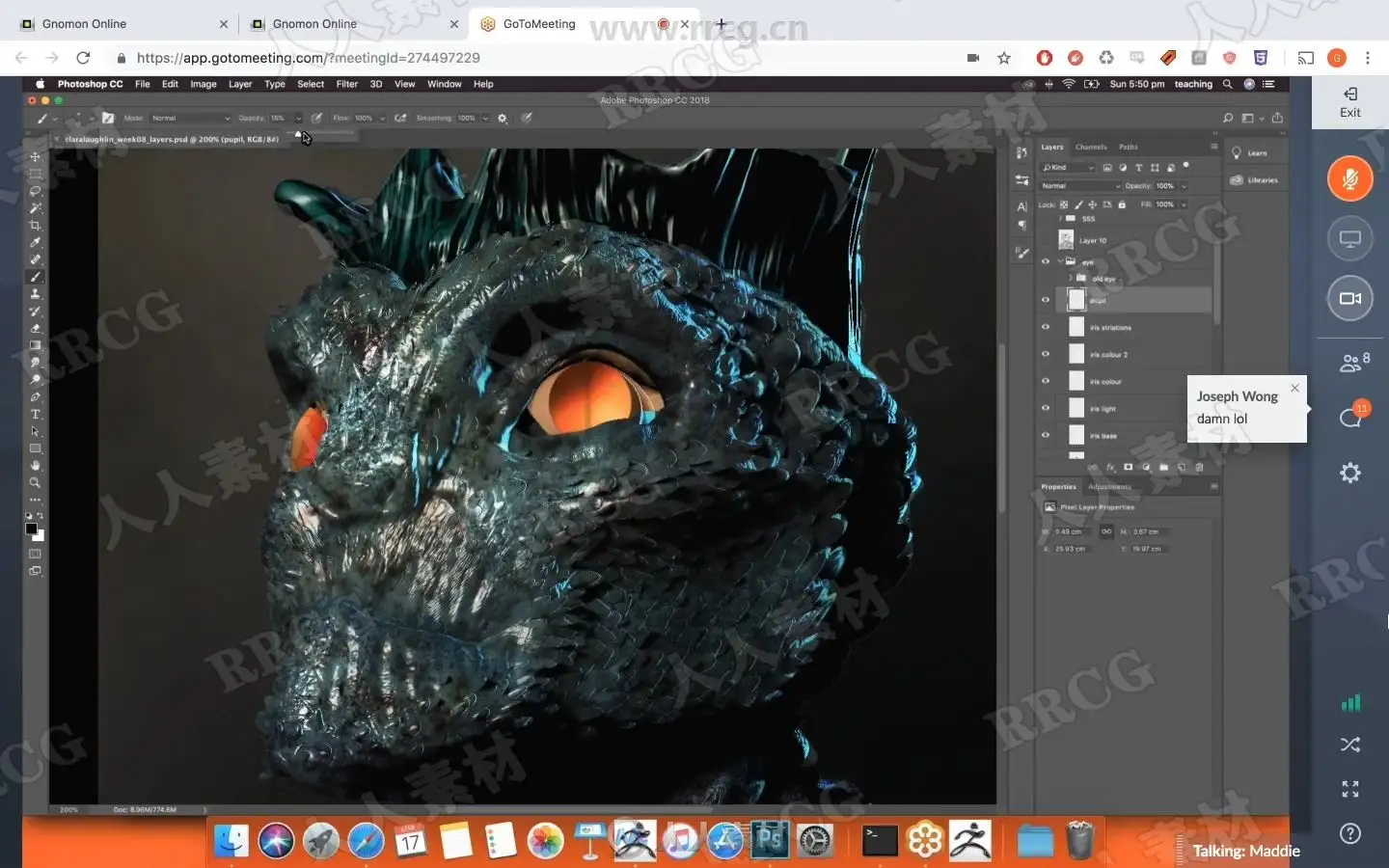Hide the iris striations layer
The height and width of the screenshot is (868, 1389).
pyautogui.click(x=1045, y=327)
